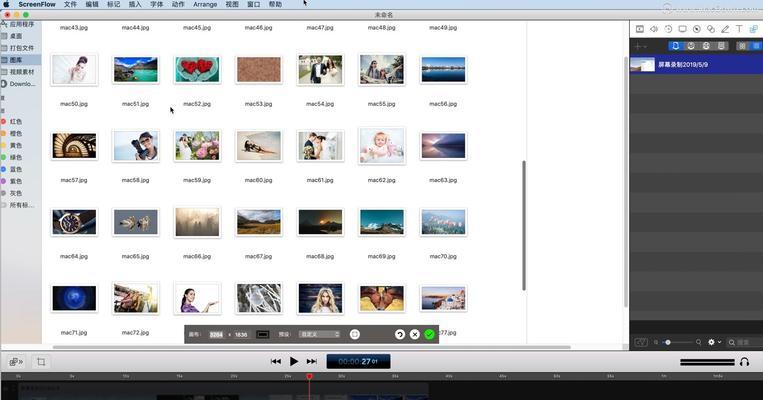Select first blue media library filter
This screenshot has height=400, width=763.
tap(675, 46)
